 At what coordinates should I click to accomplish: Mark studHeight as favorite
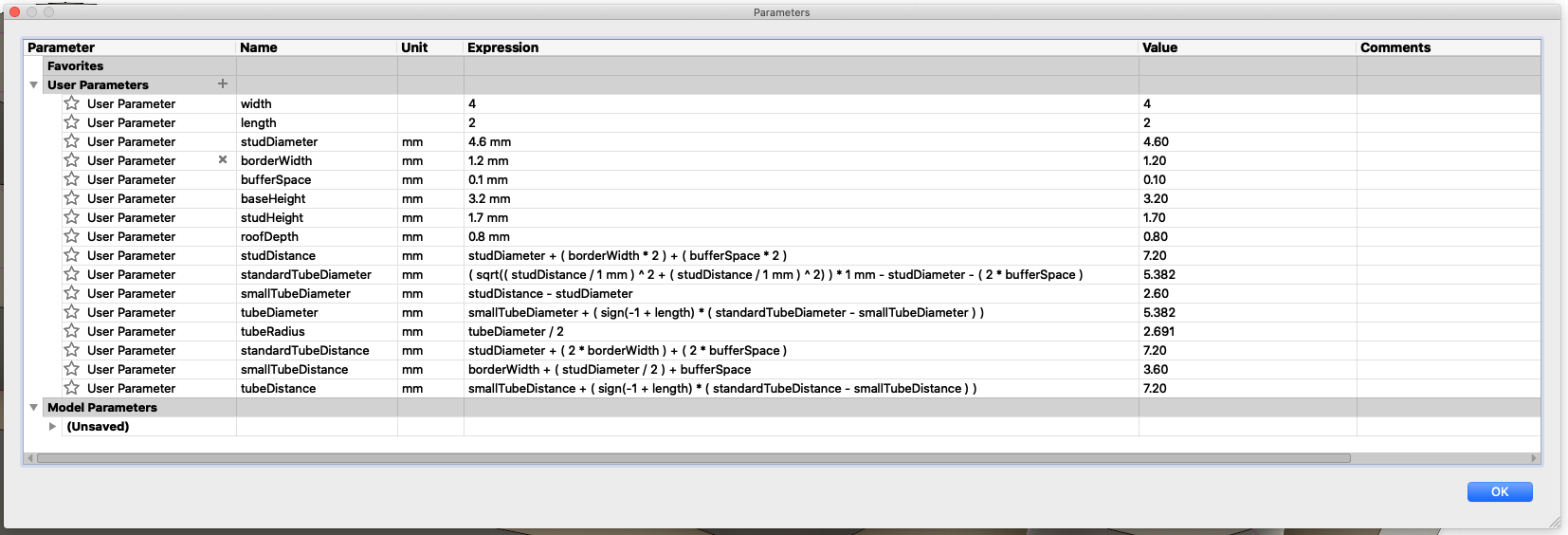[72, 217]
